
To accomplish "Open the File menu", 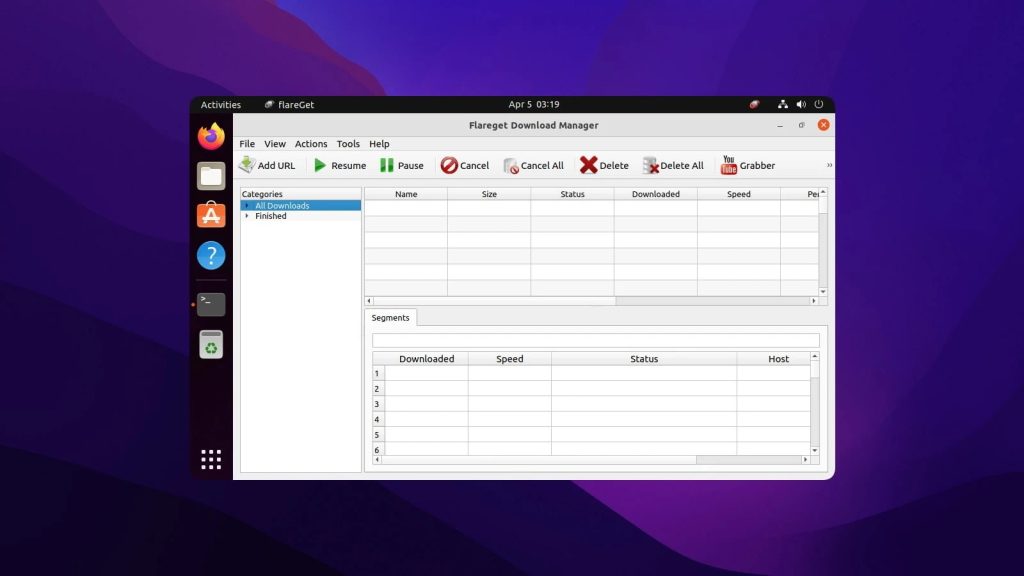I will (247, 144).
